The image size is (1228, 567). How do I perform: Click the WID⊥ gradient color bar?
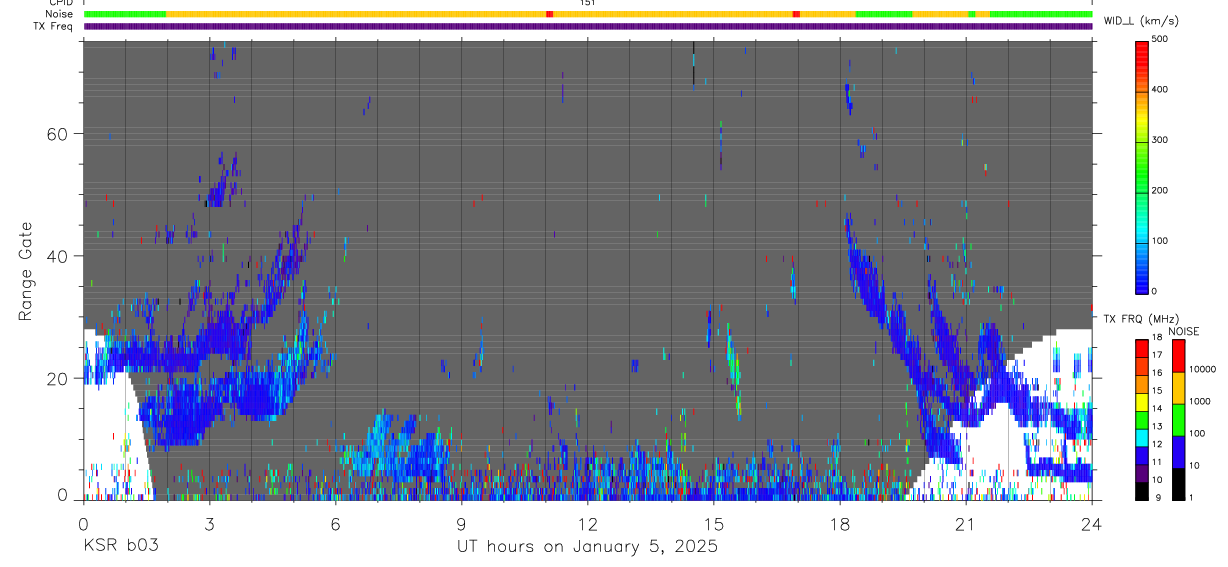coord(1142,166)
